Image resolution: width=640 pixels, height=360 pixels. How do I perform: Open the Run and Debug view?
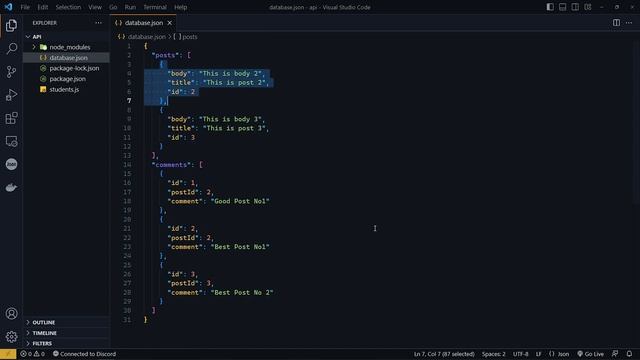coord(11,95)
